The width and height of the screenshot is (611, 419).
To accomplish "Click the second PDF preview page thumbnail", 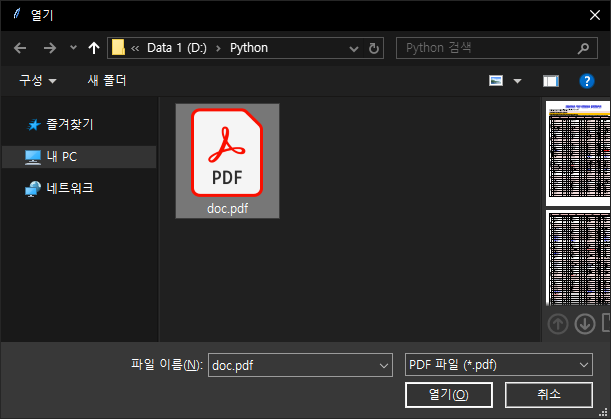I will tap(578, 258).
